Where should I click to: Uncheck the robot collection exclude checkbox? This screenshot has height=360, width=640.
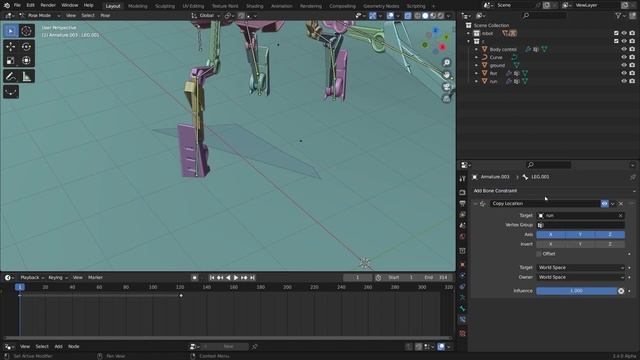tap(616, 33)
